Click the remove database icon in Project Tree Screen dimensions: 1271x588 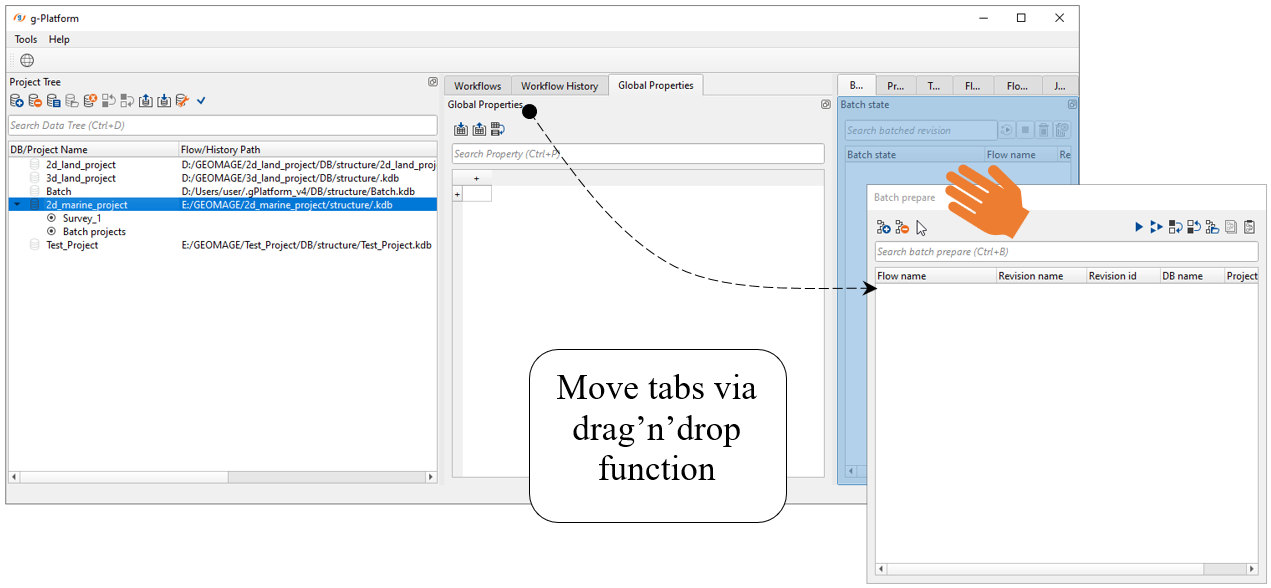click(x=35, y=101)
